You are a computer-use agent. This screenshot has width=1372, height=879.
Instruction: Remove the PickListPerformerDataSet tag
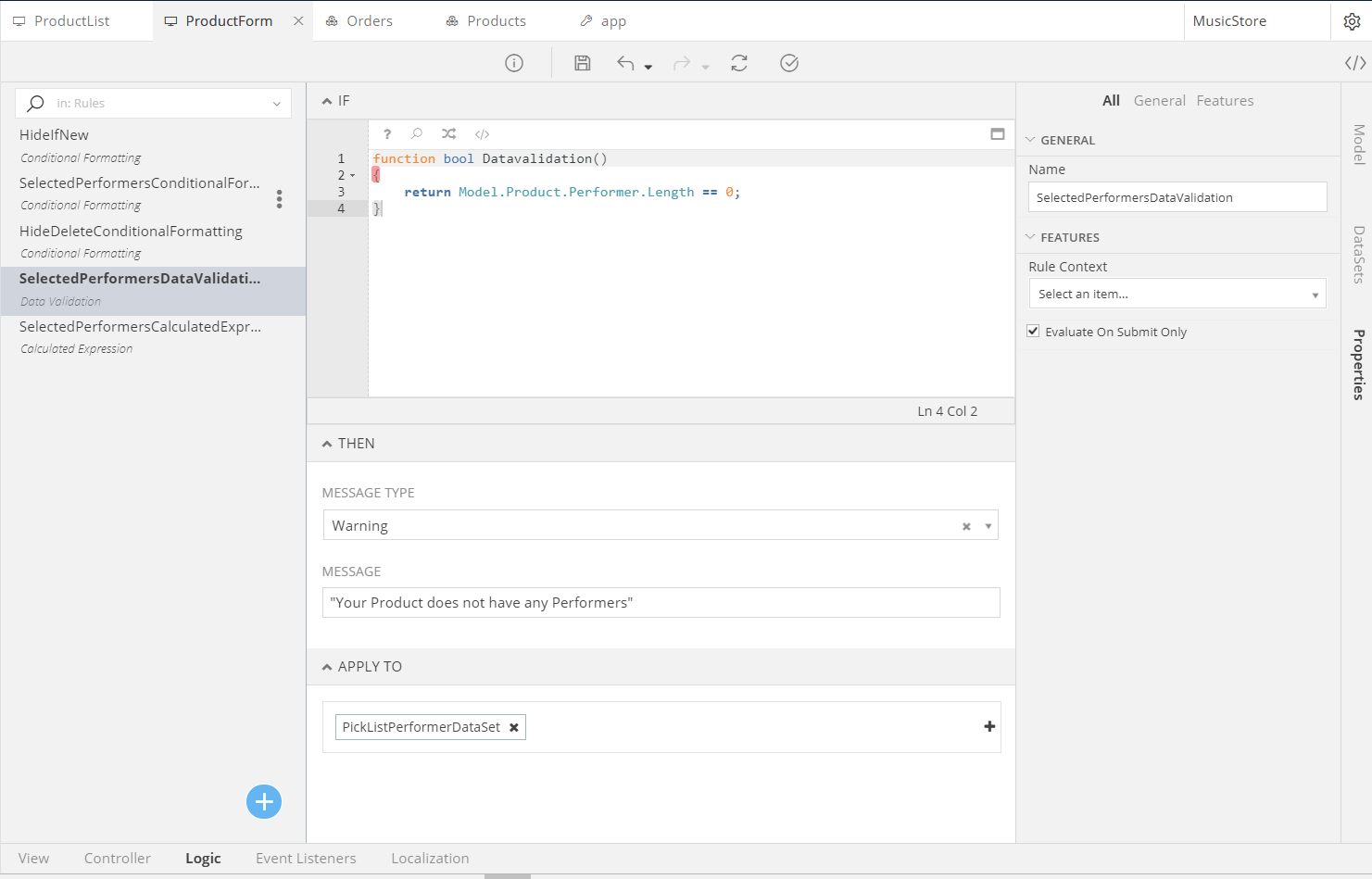point(514,728)
